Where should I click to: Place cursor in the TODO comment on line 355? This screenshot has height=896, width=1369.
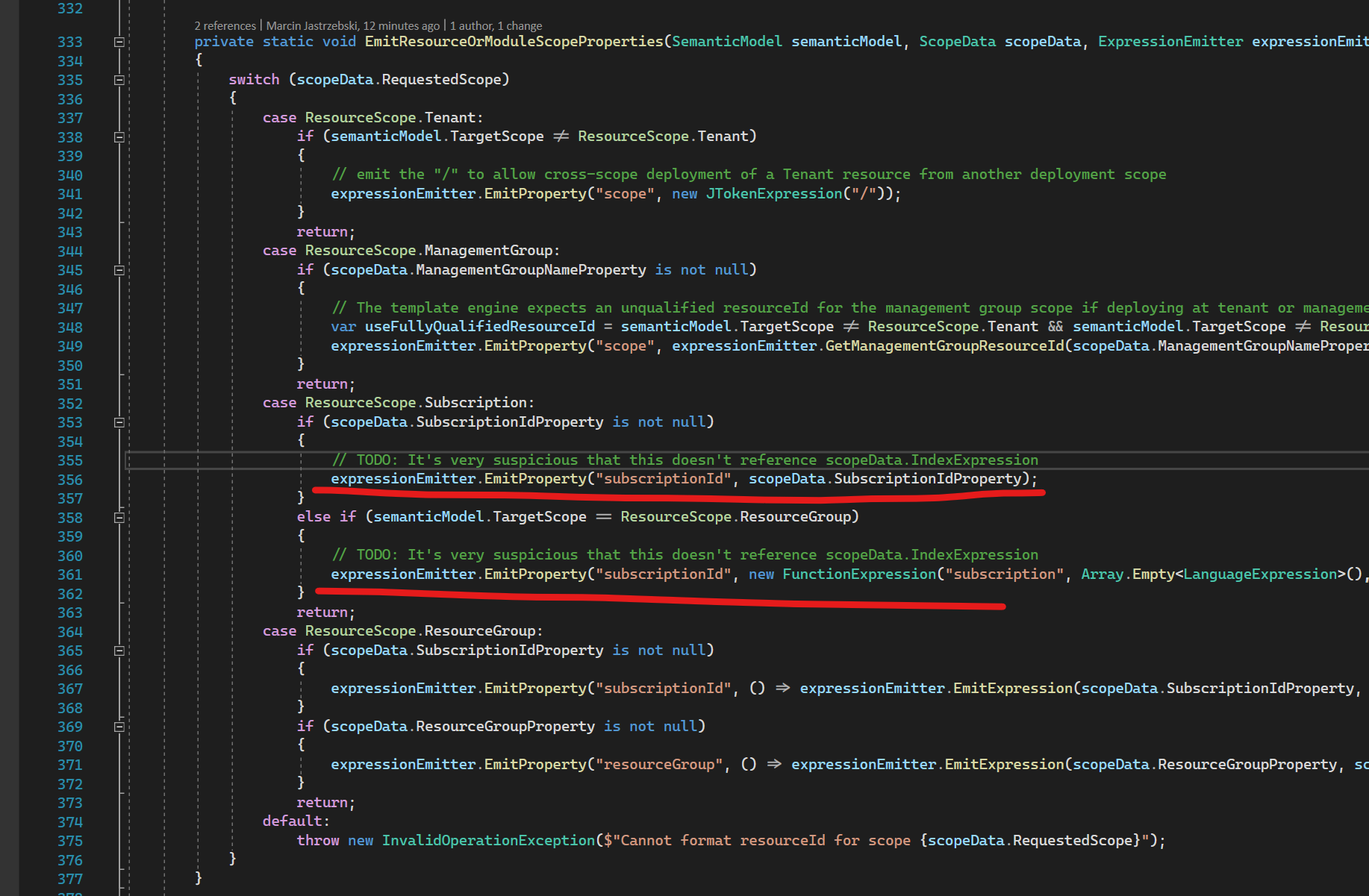click(x=672, y=460)
